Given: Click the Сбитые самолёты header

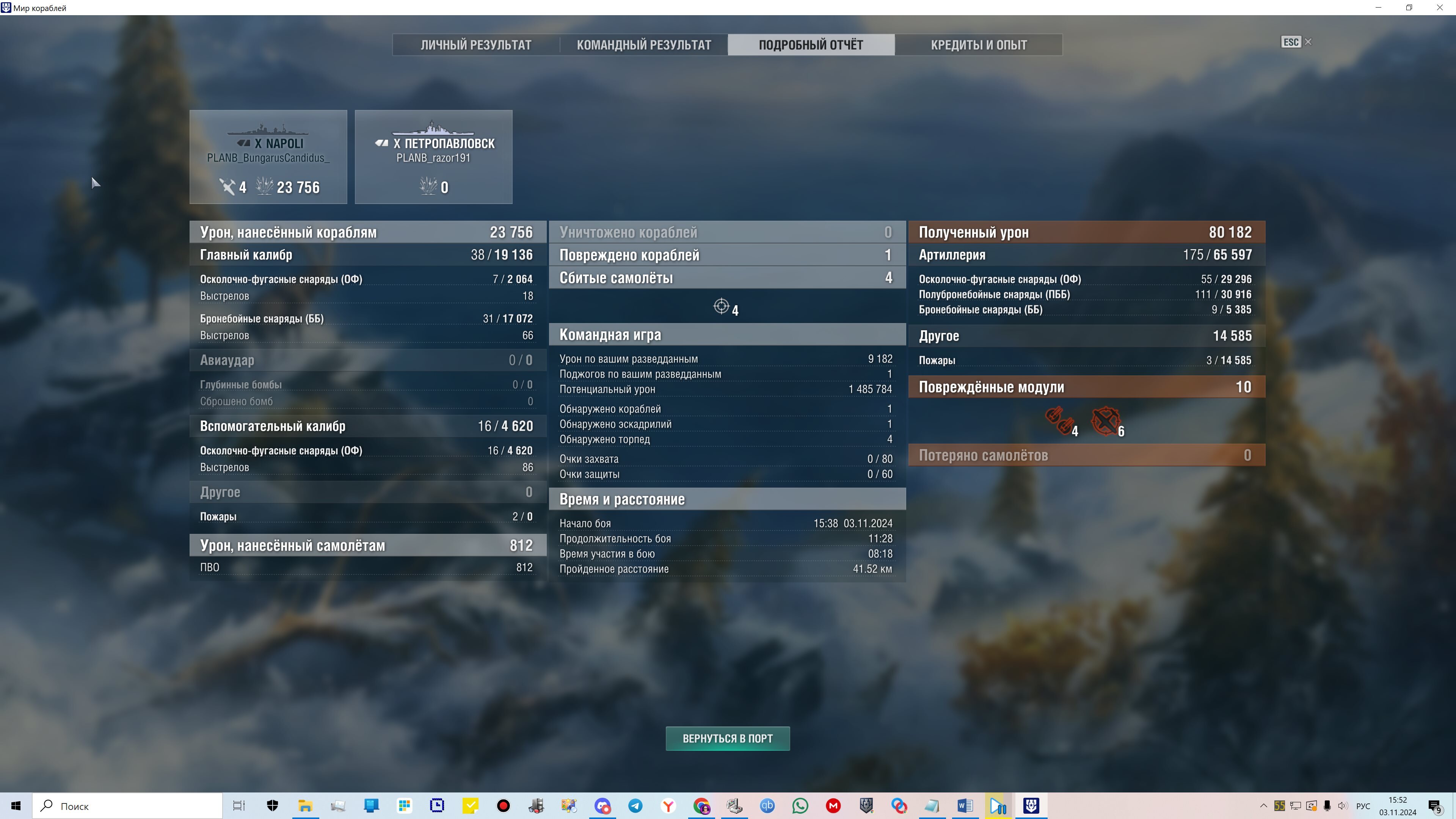Looking at the screenshot, I should tap(727, 278).
